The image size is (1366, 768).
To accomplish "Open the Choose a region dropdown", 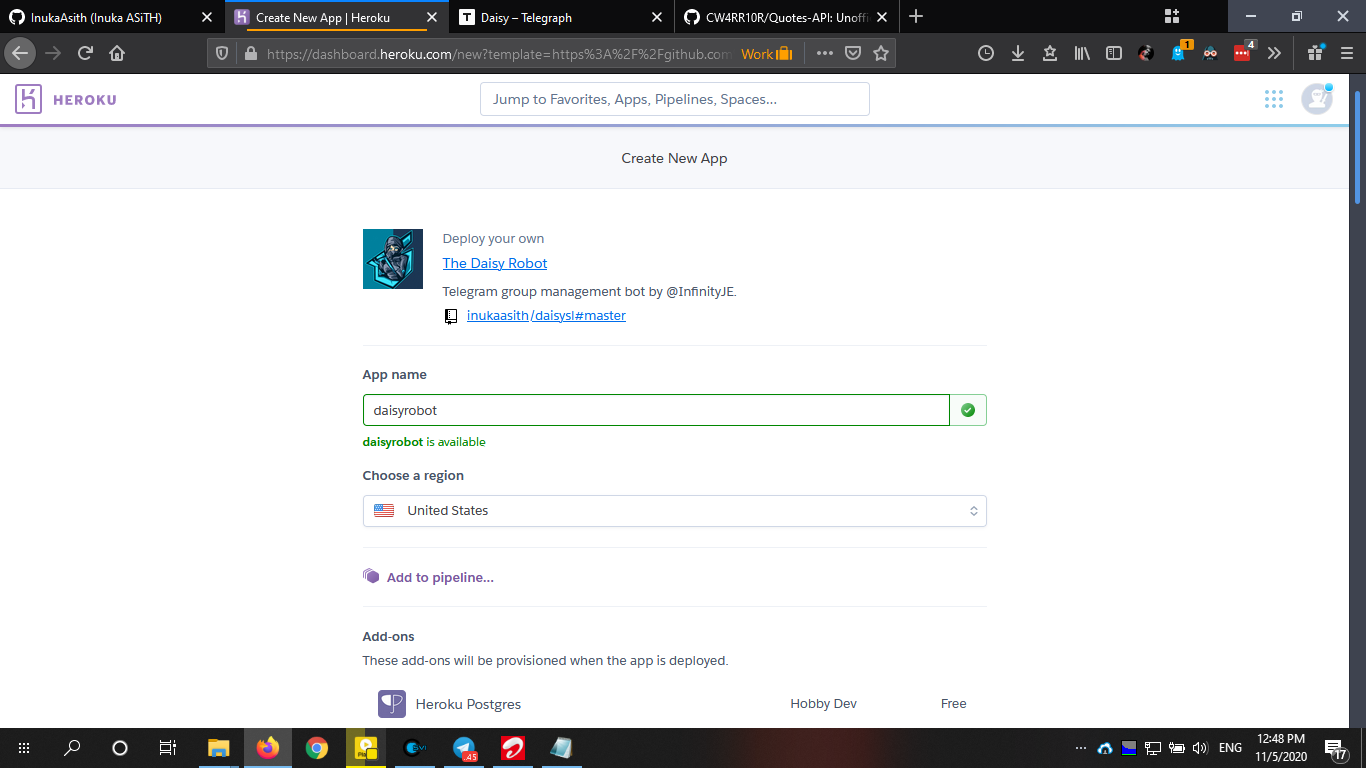I will [x=675, y=511].
